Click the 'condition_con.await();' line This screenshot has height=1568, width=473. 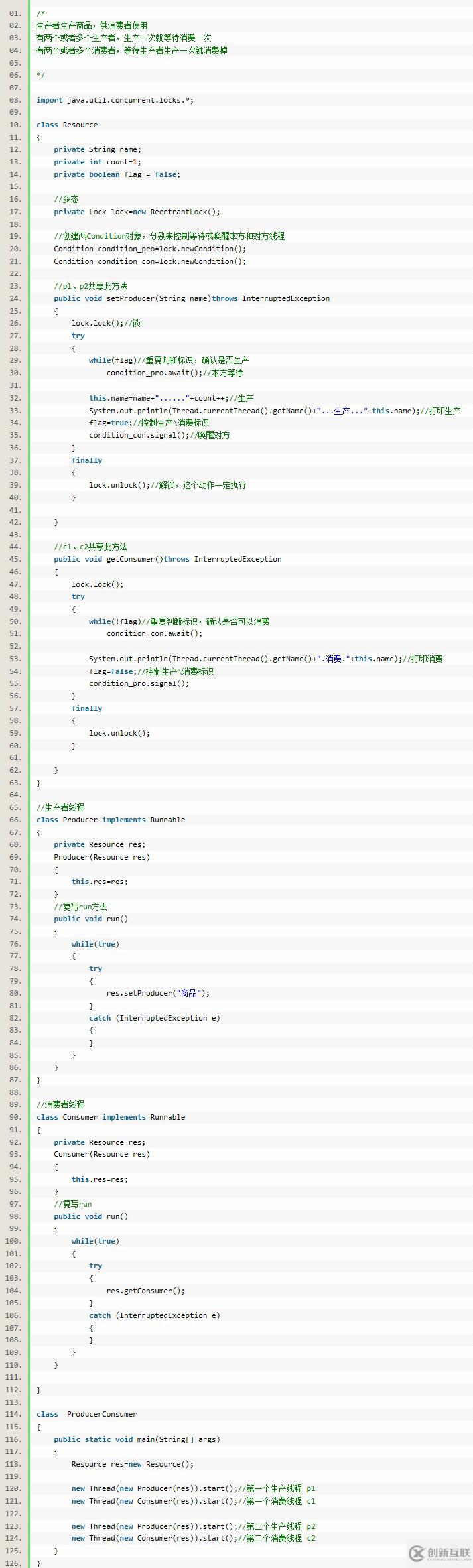pyautogui.click(x=155, y=633)
